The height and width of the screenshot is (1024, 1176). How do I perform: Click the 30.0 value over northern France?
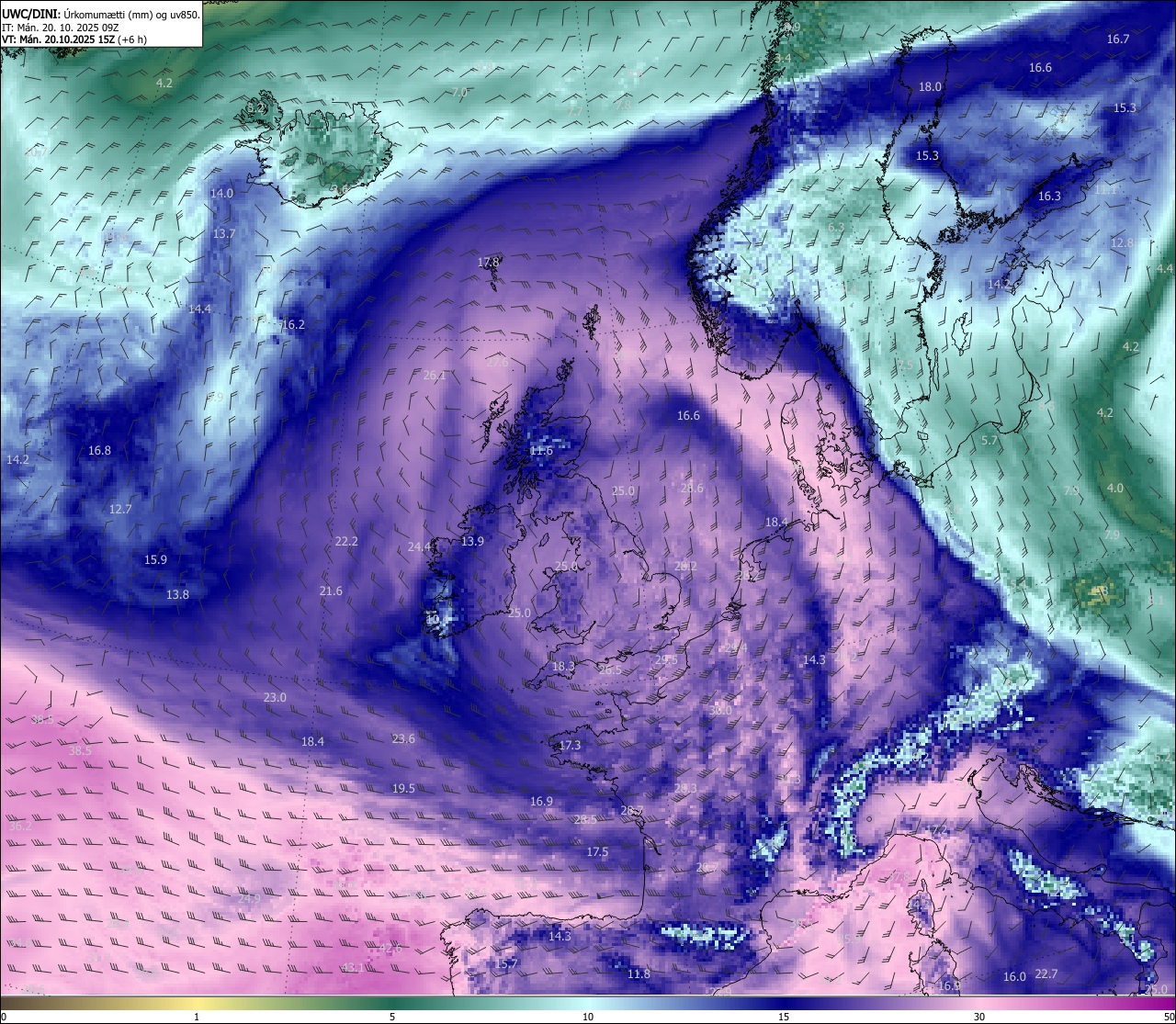pos(721,710)
